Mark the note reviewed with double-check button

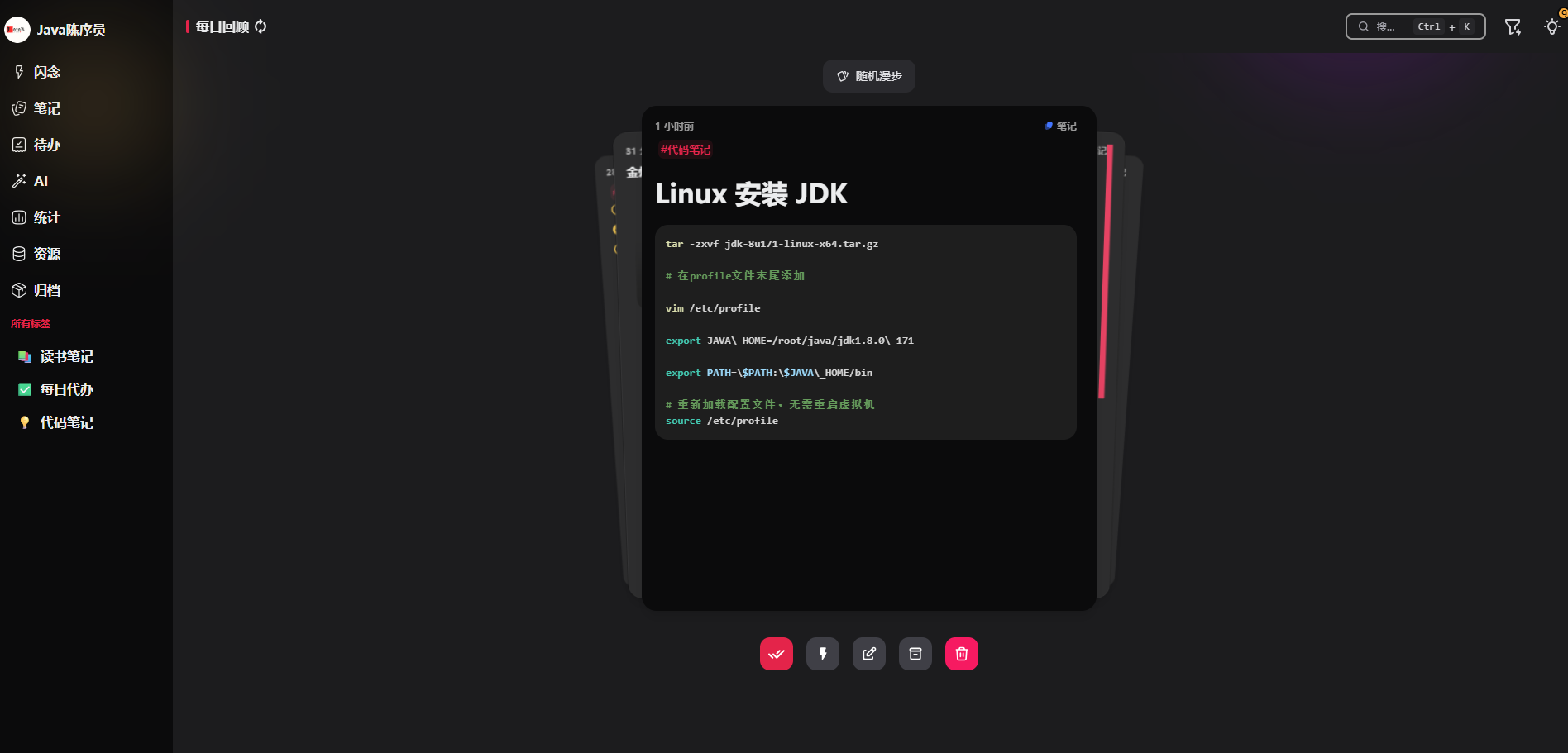[x=777, y=654]
